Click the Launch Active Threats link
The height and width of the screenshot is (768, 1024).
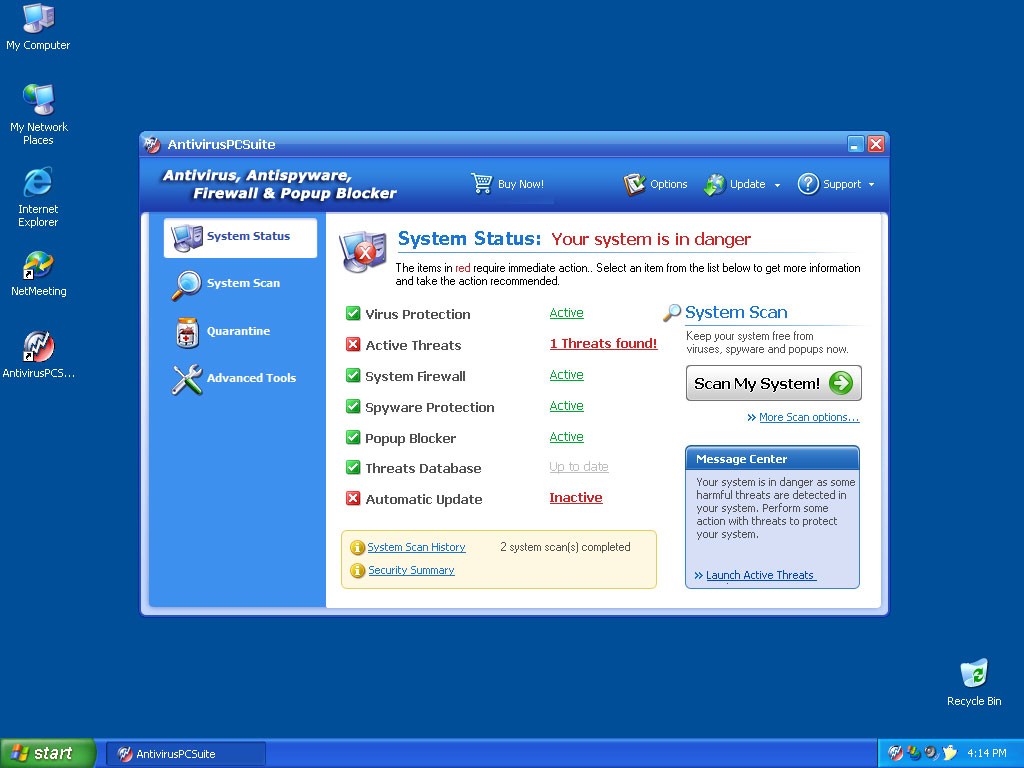point(760,575)
